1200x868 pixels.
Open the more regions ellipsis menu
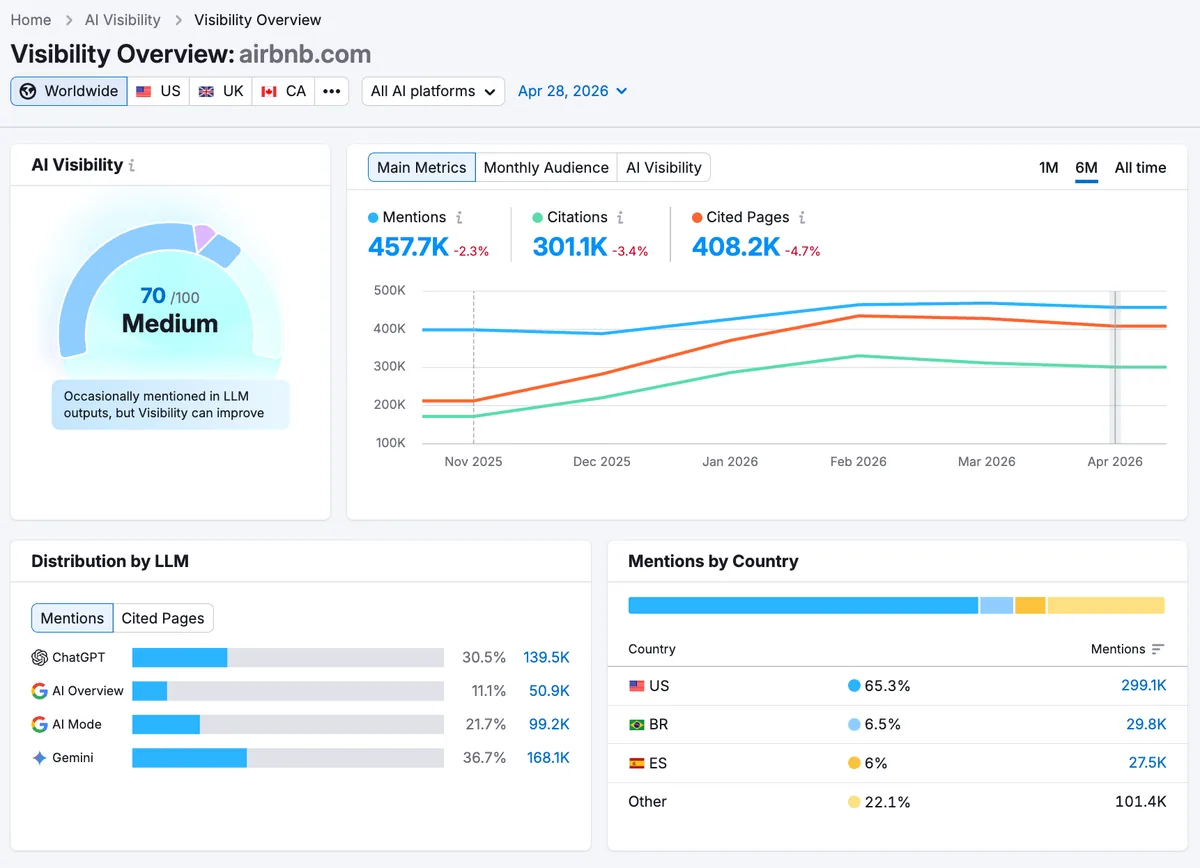(332, 91)
